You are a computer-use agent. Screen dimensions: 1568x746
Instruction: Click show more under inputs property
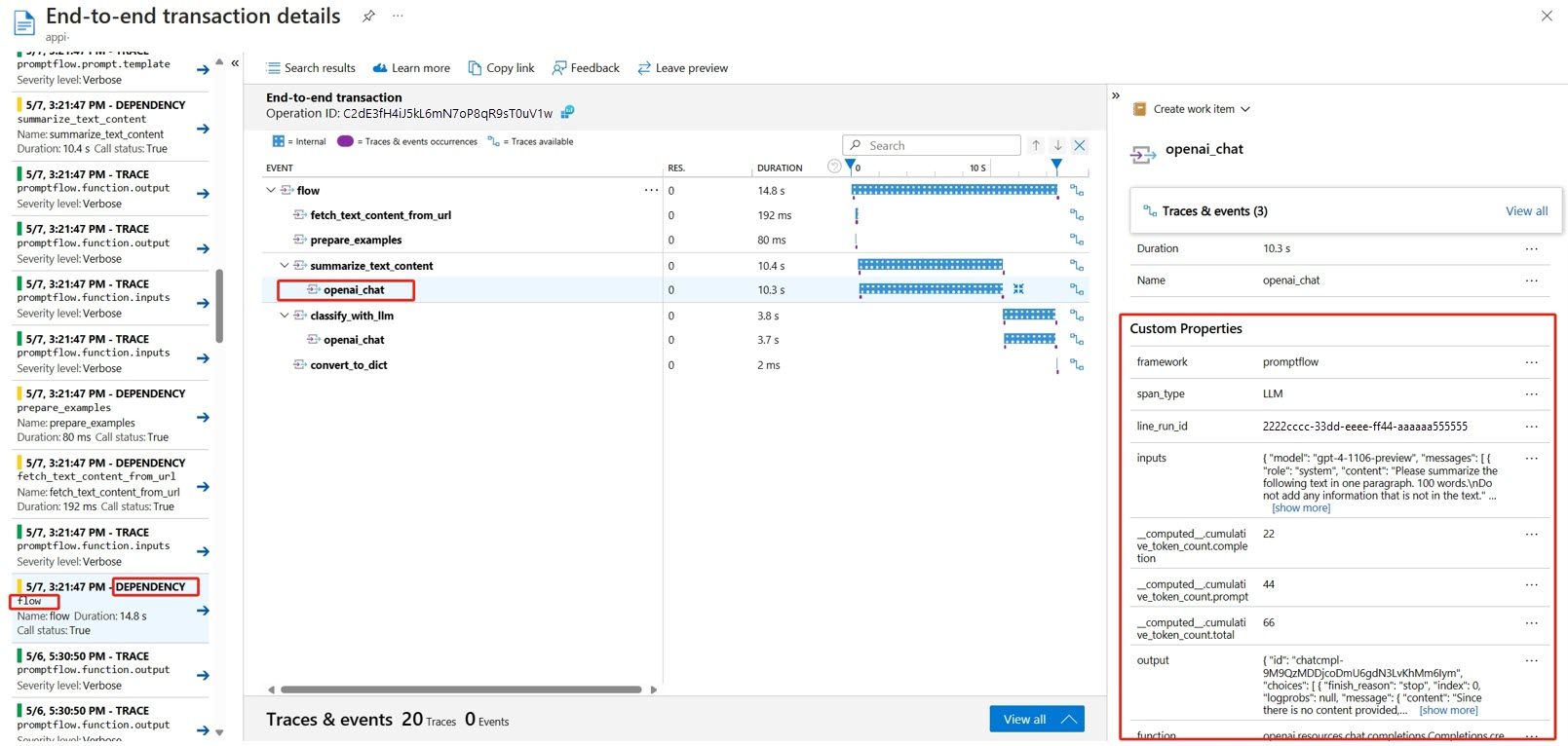[x=1301, y=508]
